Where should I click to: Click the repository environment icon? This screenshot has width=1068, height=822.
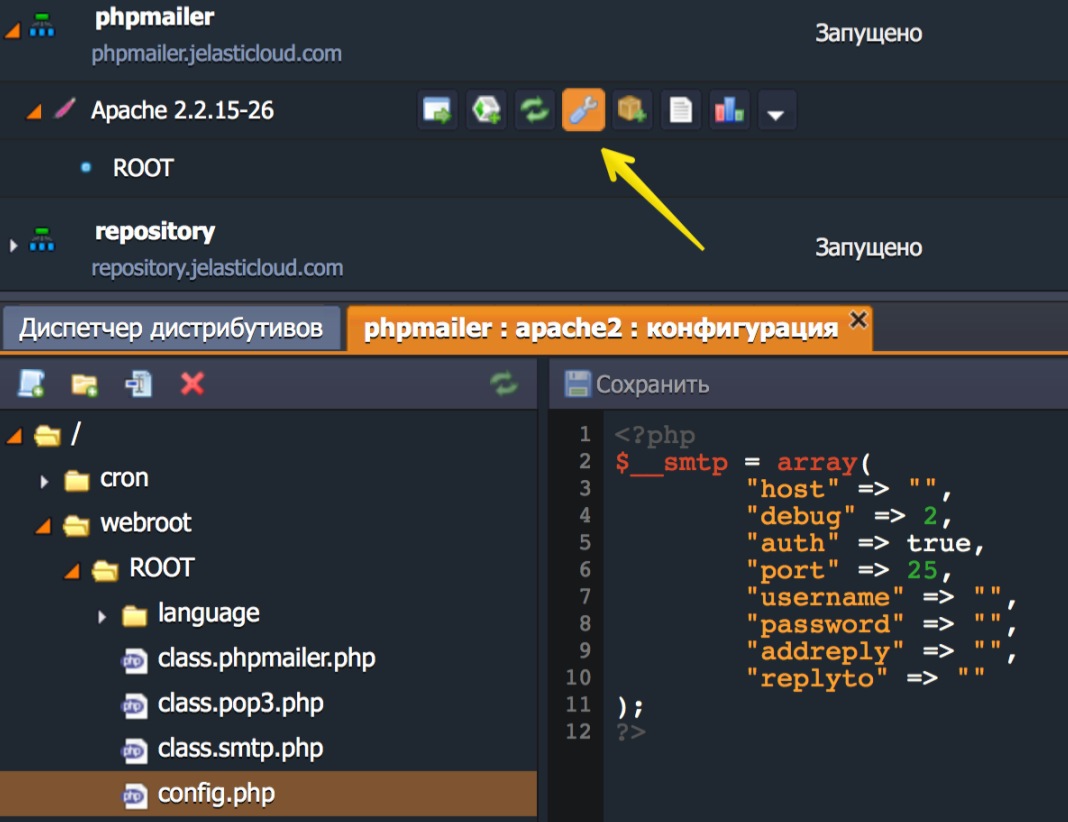[x=42, y=239]
